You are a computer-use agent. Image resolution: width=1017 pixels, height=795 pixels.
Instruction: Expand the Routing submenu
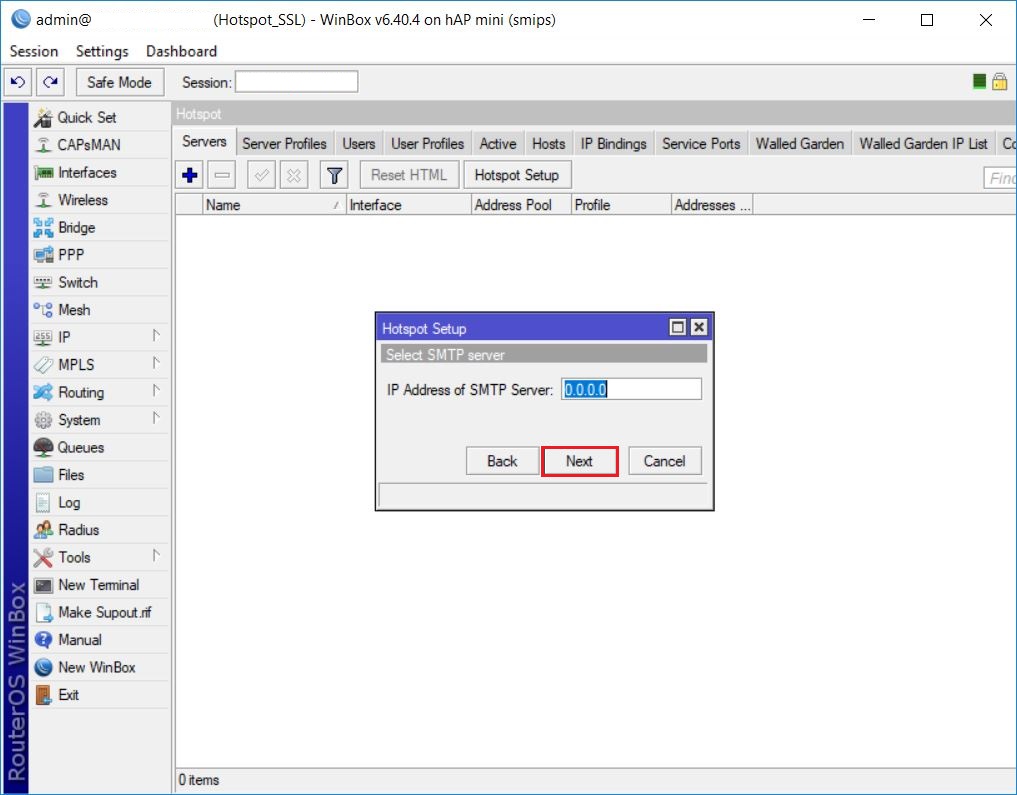coord(101,392)
